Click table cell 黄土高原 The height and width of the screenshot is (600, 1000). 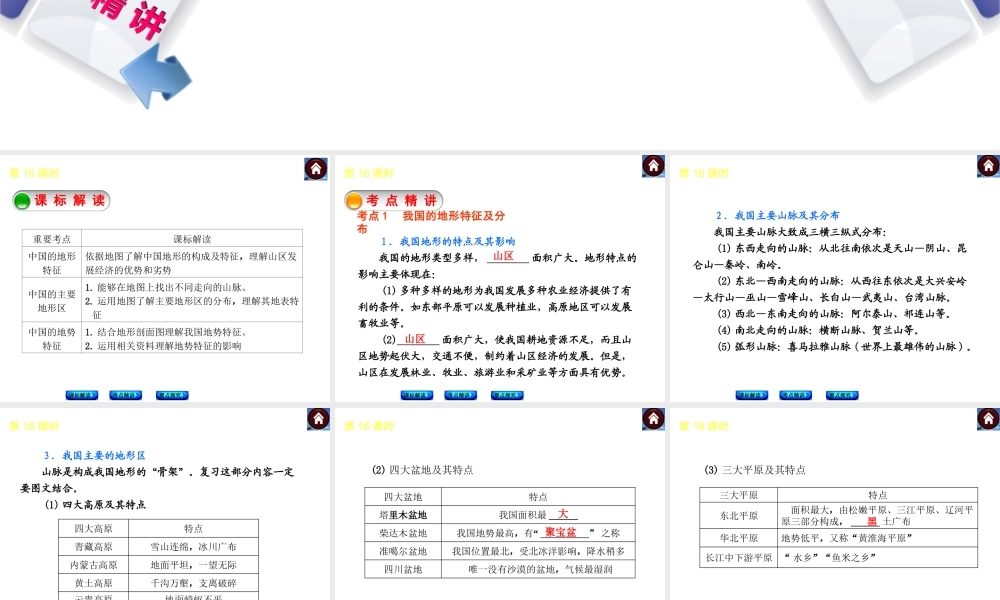click(93, 583)
